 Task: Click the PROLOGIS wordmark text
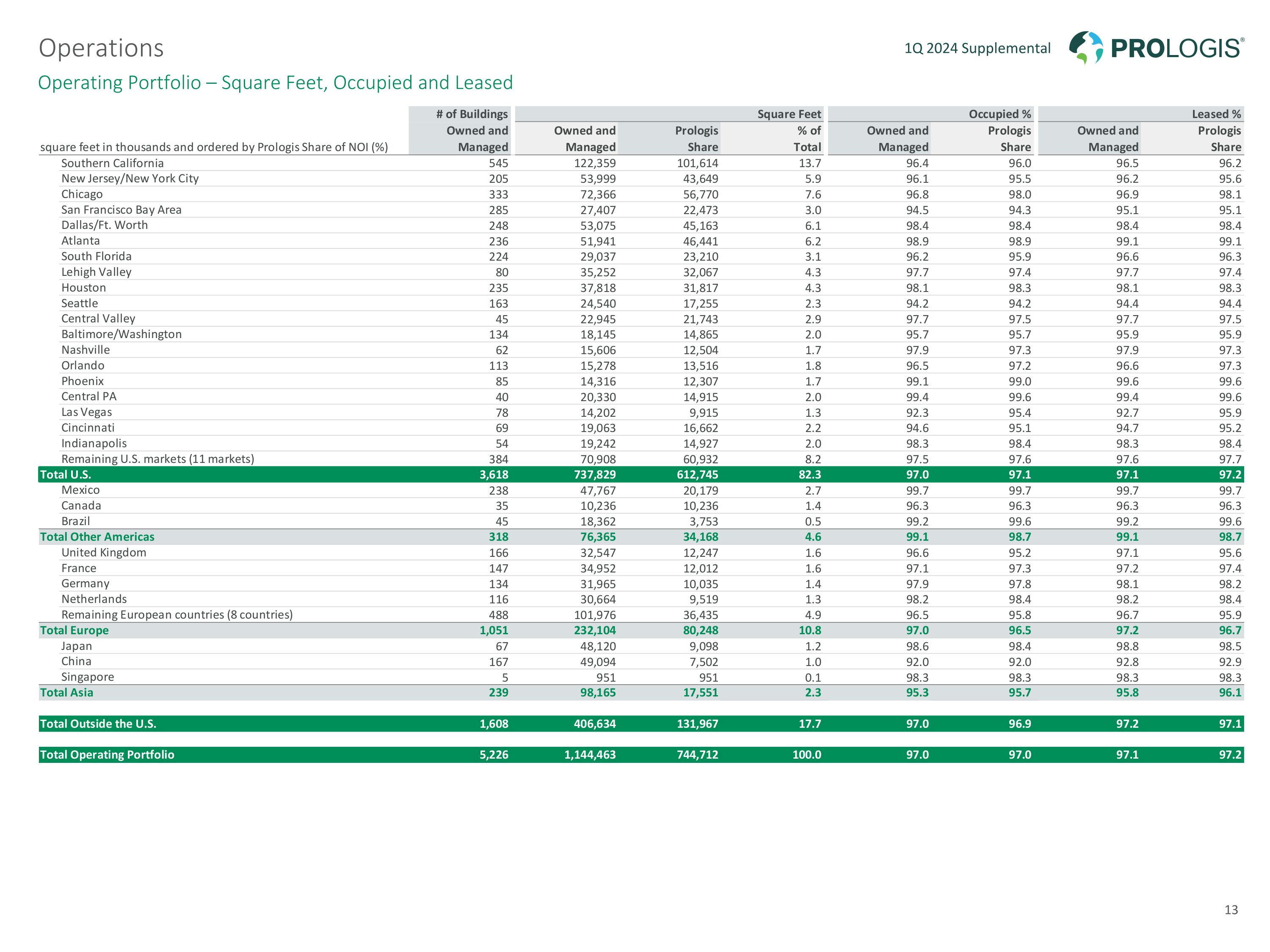pos(1176,49)
